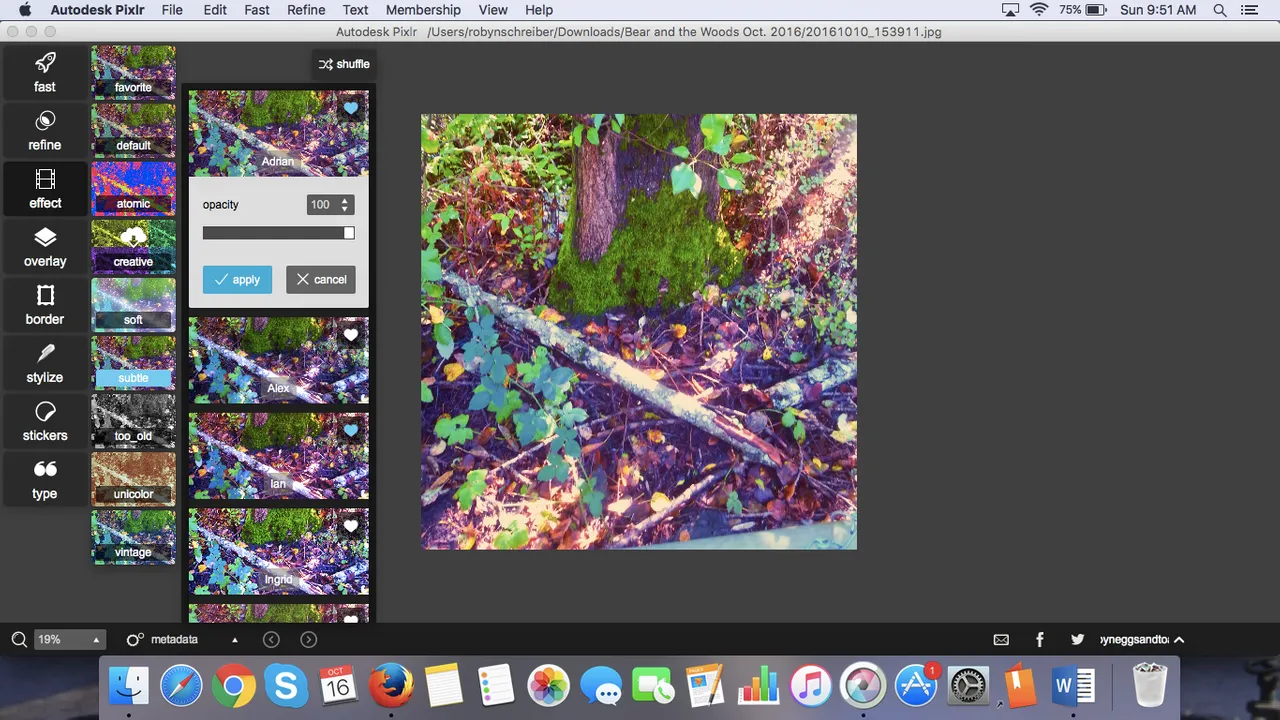Toggle favorite heart on Ian effect

351,430
